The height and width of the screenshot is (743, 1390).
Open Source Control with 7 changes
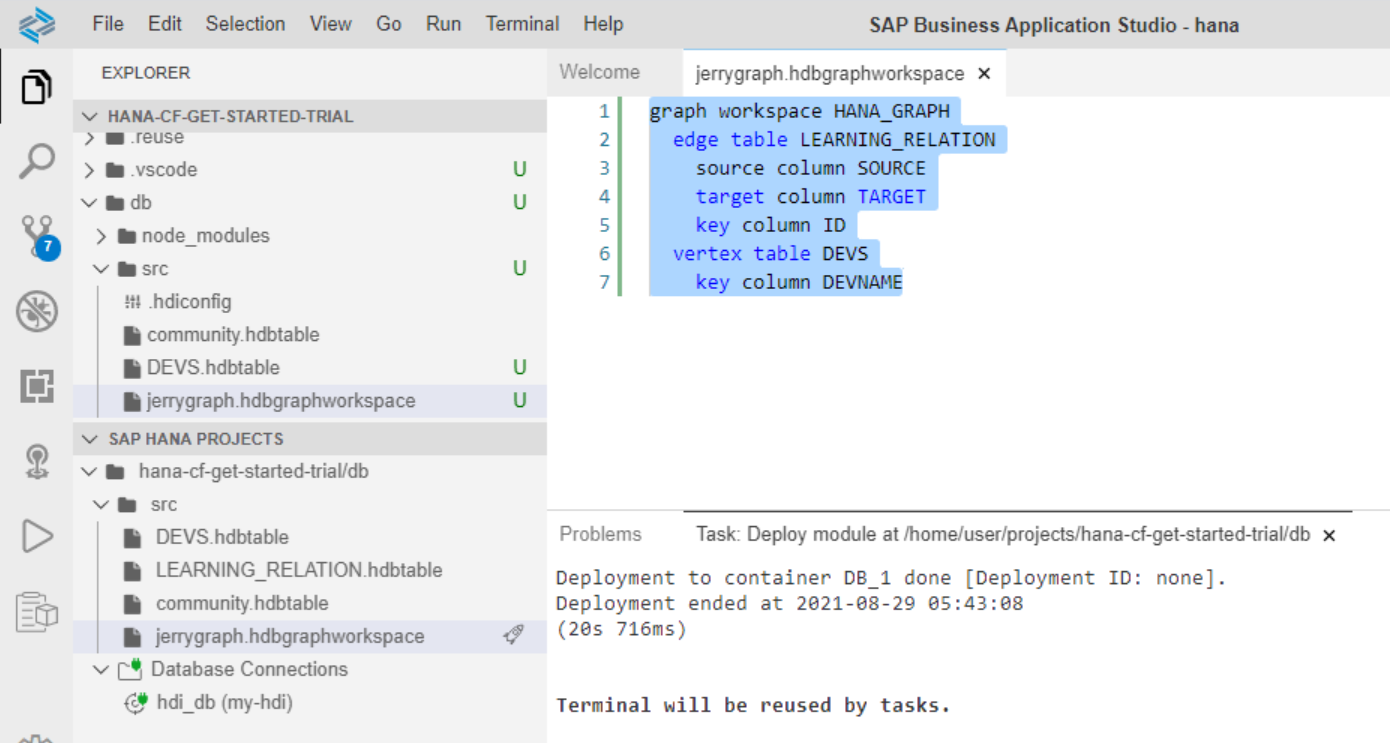click(x=38, y=237)
